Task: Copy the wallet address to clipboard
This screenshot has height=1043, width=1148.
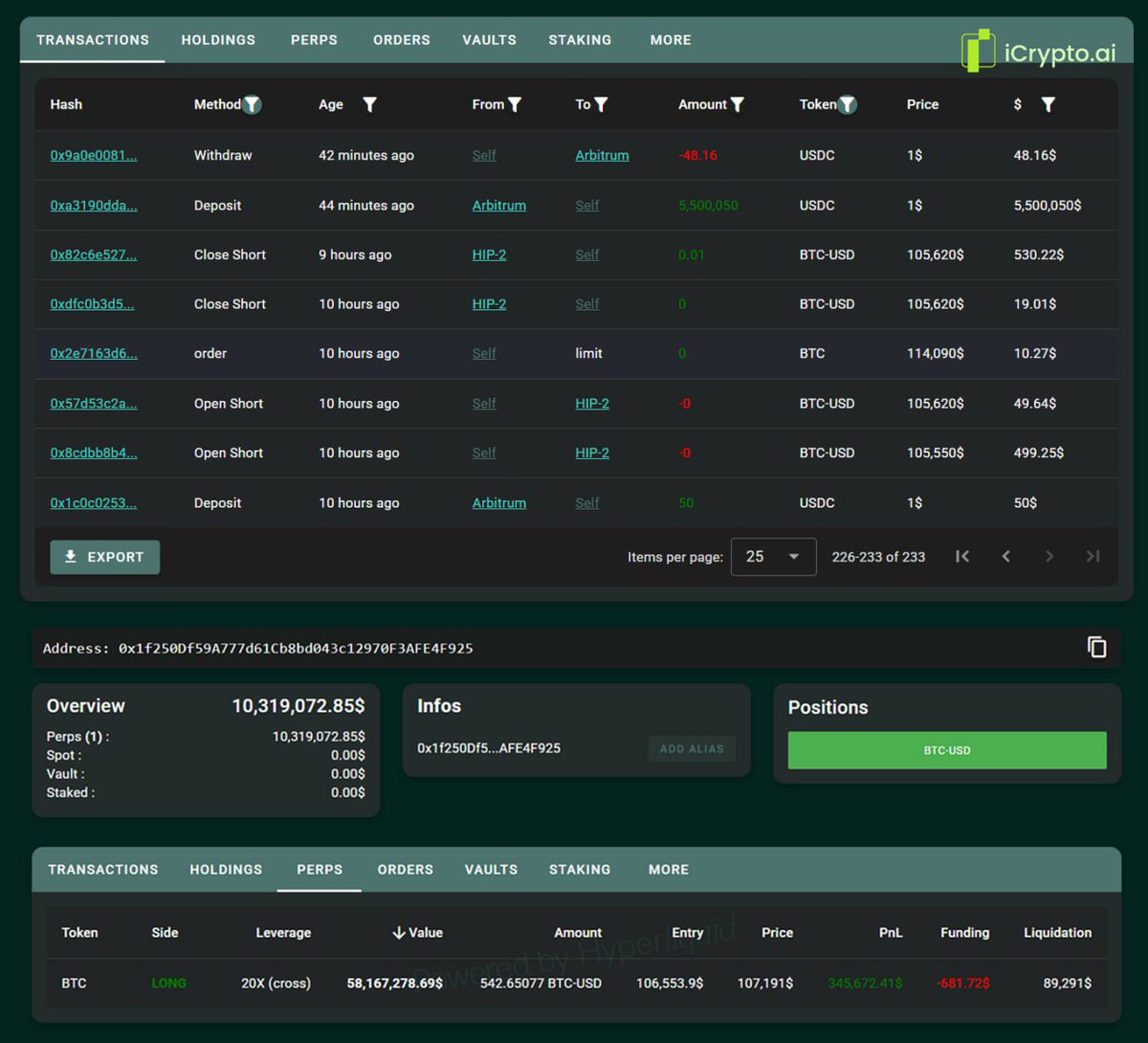Action: (x=1097, y=648)
